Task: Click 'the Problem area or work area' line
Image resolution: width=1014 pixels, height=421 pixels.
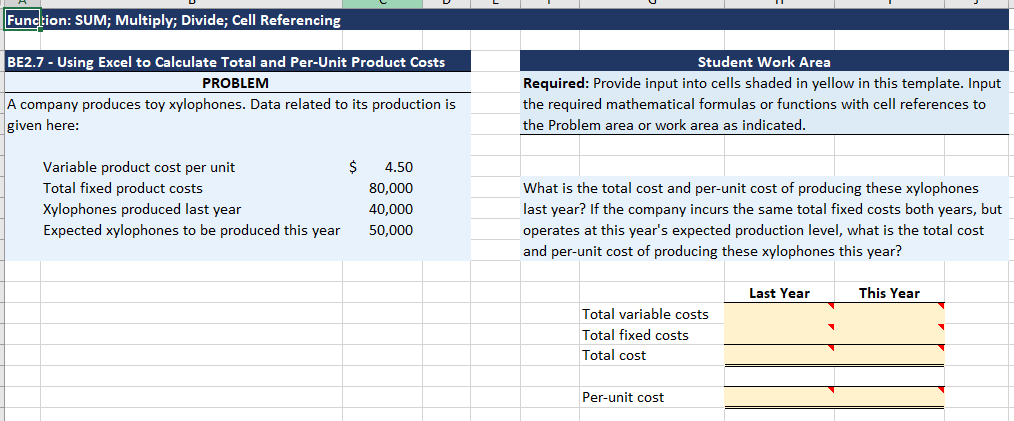Action: click(664, 125)
